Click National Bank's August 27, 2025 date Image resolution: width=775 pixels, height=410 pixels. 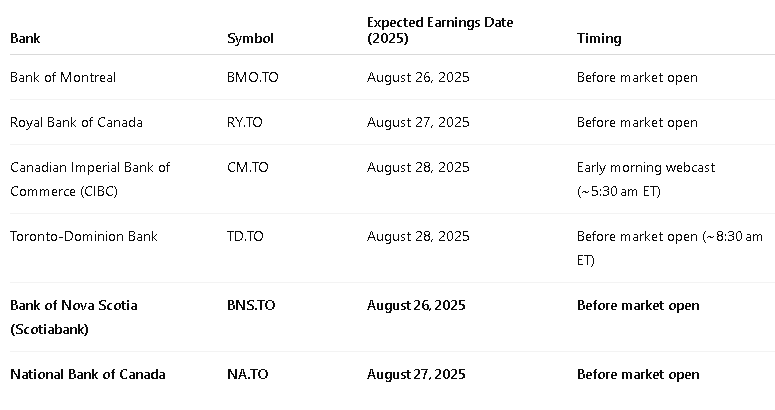(x=418, y=374)
